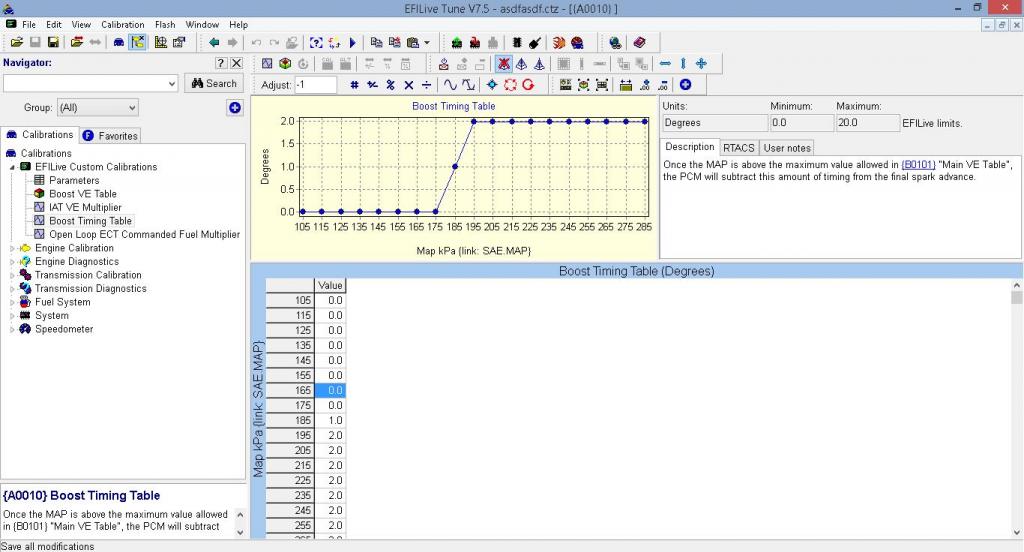Click the copy icon in main toolbar

tap(376, 42)
